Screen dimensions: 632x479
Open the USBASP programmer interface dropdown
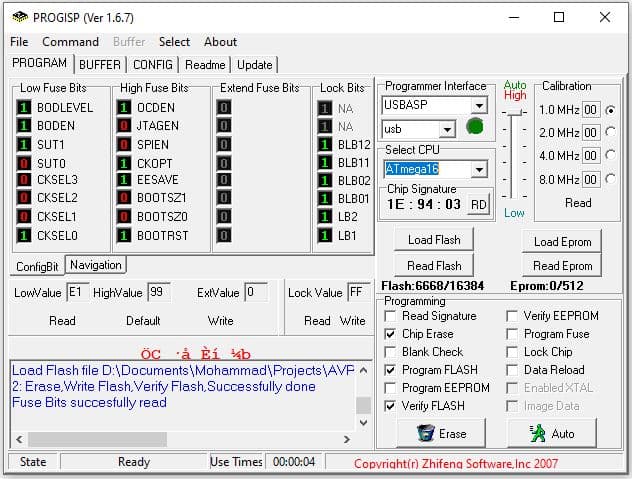coord(479,105)
